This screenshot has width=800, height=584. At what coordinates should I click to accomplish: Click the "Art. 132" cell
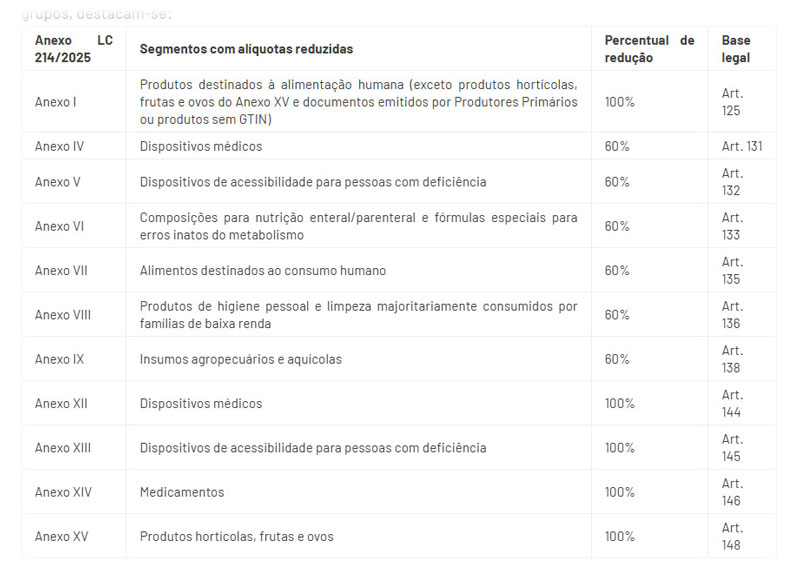(732, 182)
